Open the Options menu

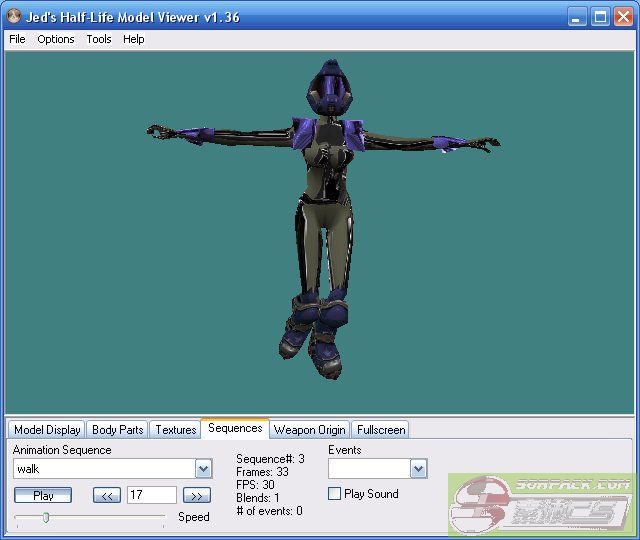click(56, 39)
